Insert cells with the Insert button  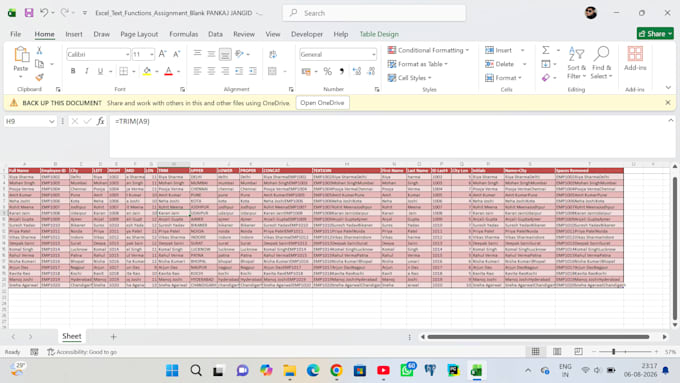[x=499, y=50]
